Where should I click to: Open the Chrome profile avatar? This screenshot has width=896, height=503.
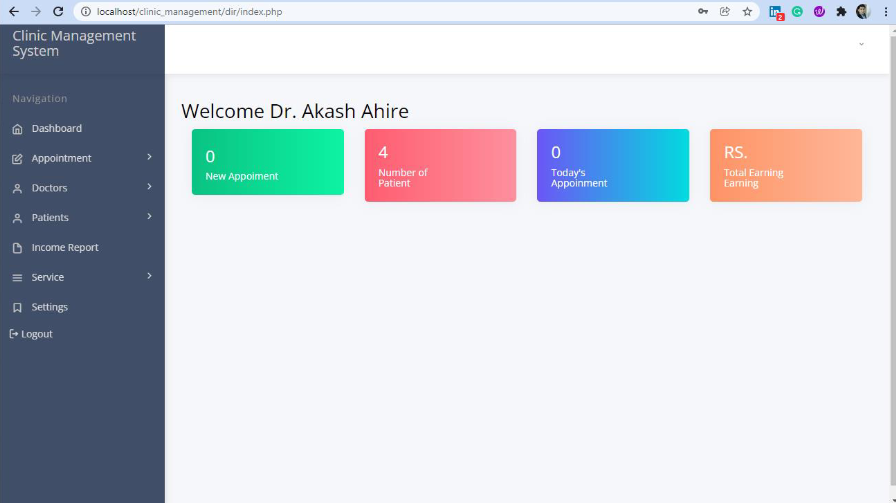pos(863,11)
